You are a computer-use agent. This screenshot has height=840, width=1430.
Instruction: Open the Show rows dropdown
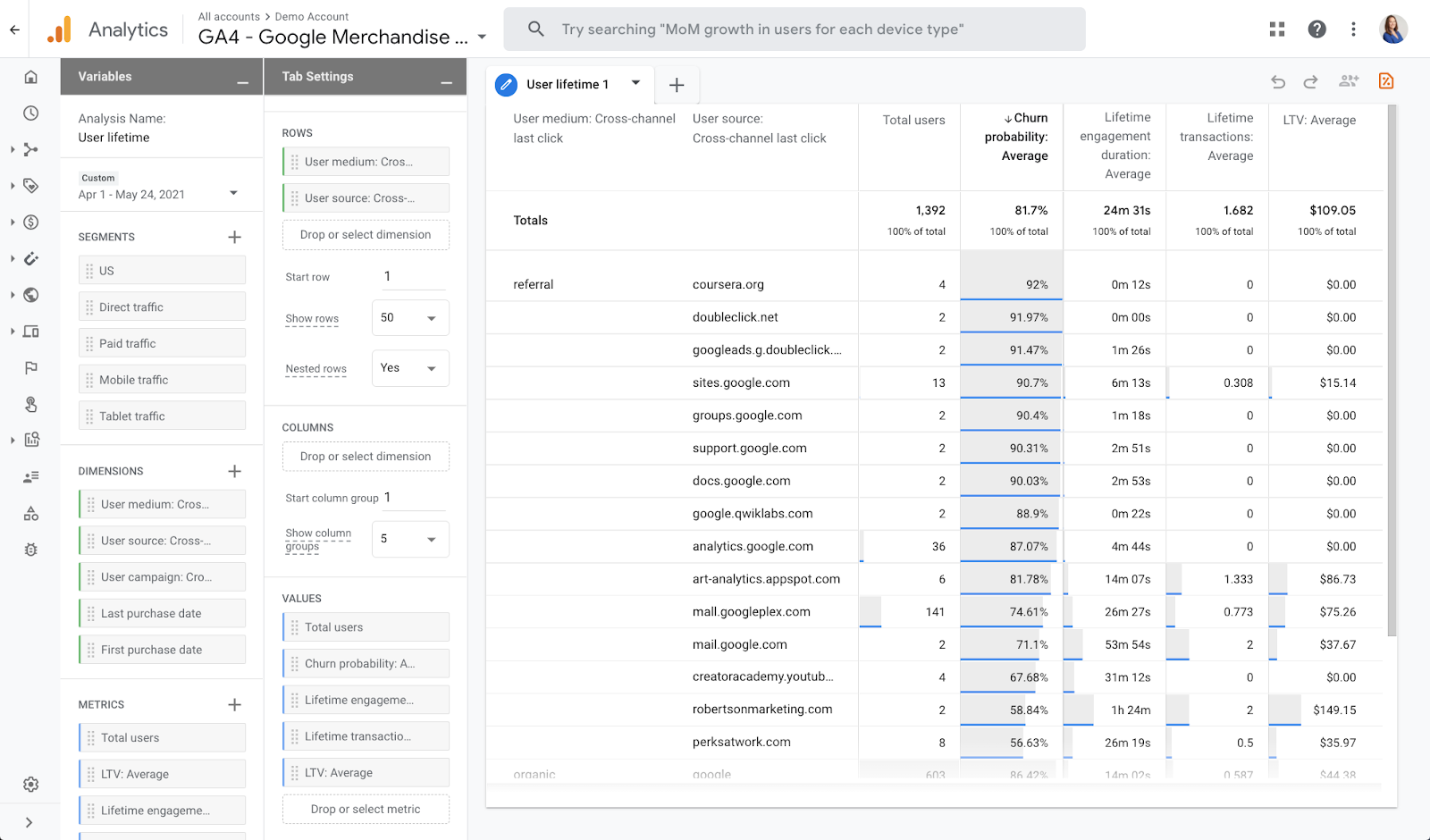pyautogui.click(x=410, y=318)
